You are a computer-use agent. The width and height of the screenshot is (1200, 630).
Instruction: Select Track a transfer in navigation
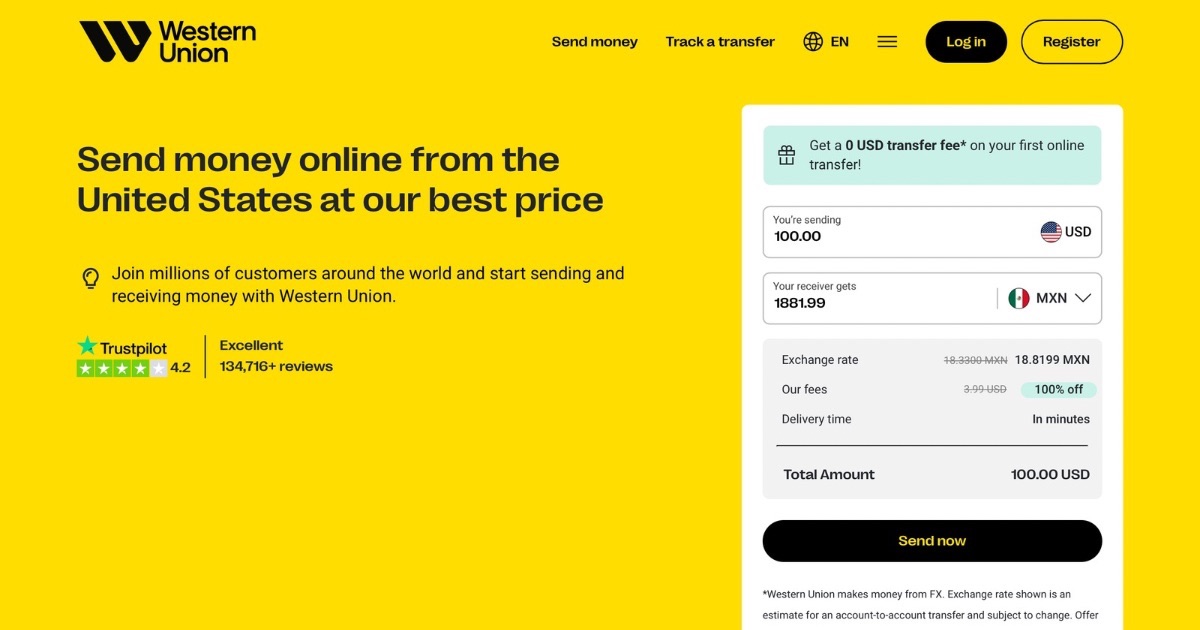point(720,41)
